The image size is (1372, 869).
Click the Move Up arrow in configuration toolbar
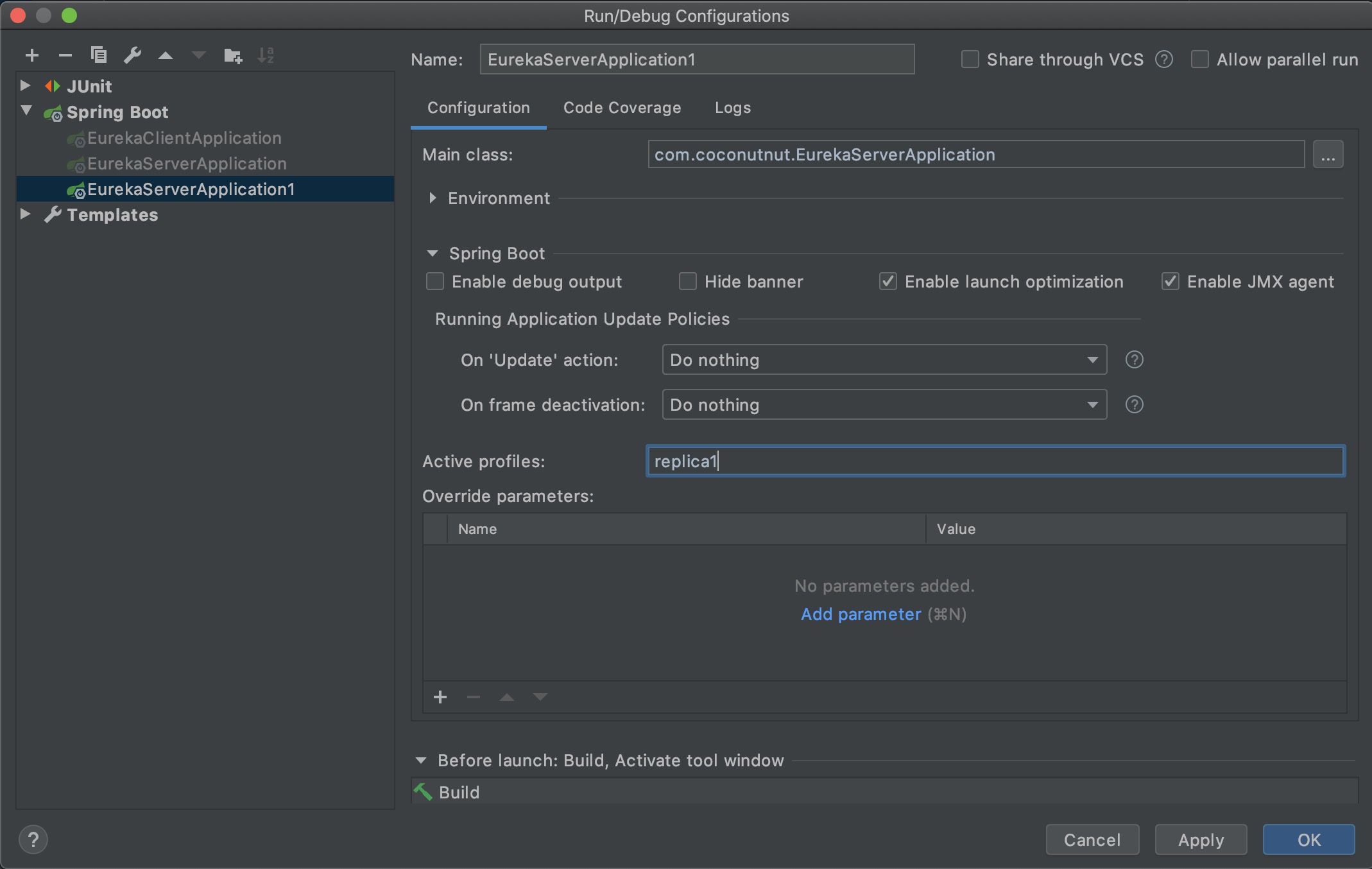[166, 56]
